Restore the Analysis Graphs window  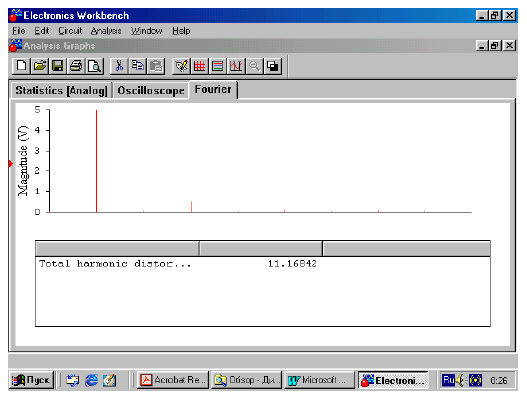pyautogui.click(x=495, y=45)
